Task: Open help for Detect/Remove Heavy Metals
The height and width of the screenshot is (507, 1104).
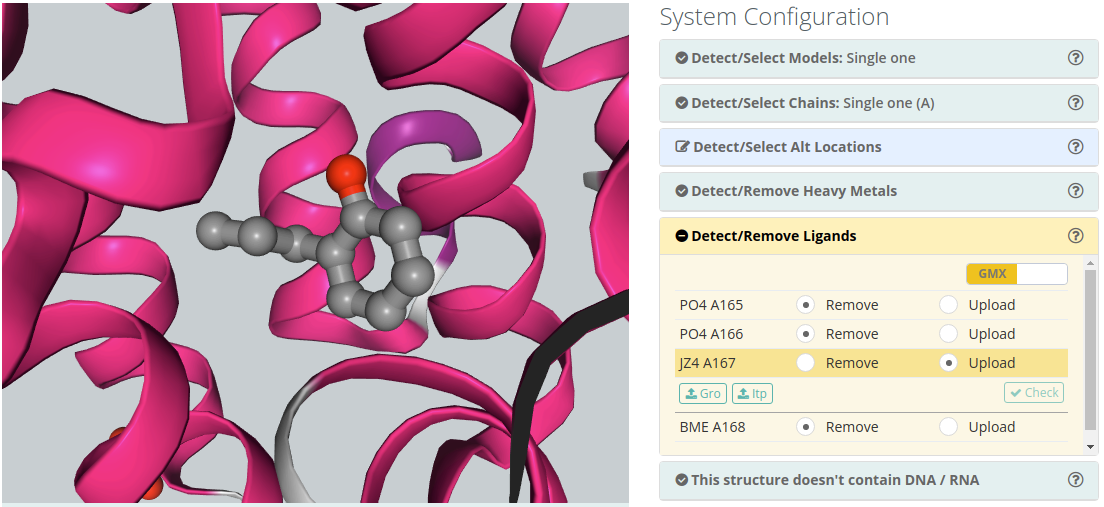Action: click(1075, 191)
